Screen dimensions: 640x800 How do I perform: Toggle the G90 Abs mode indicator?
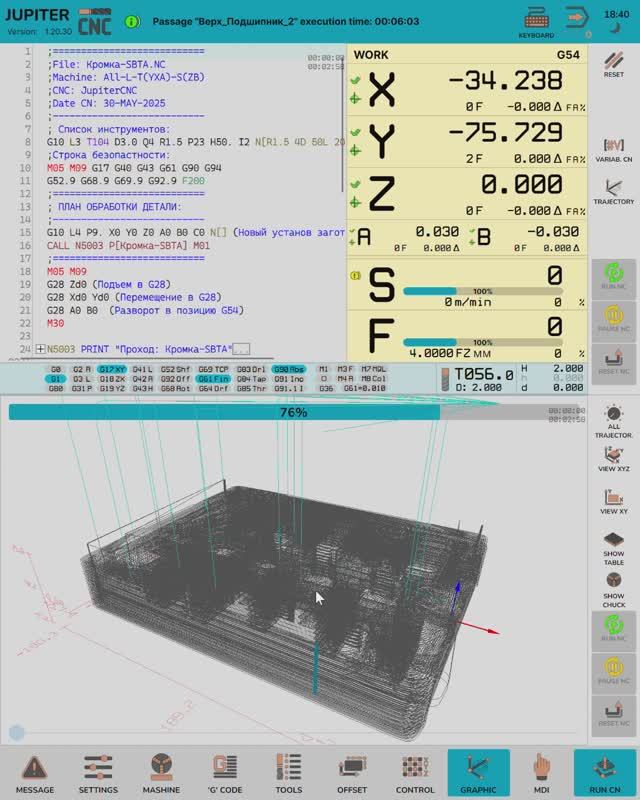coord(288,369)
